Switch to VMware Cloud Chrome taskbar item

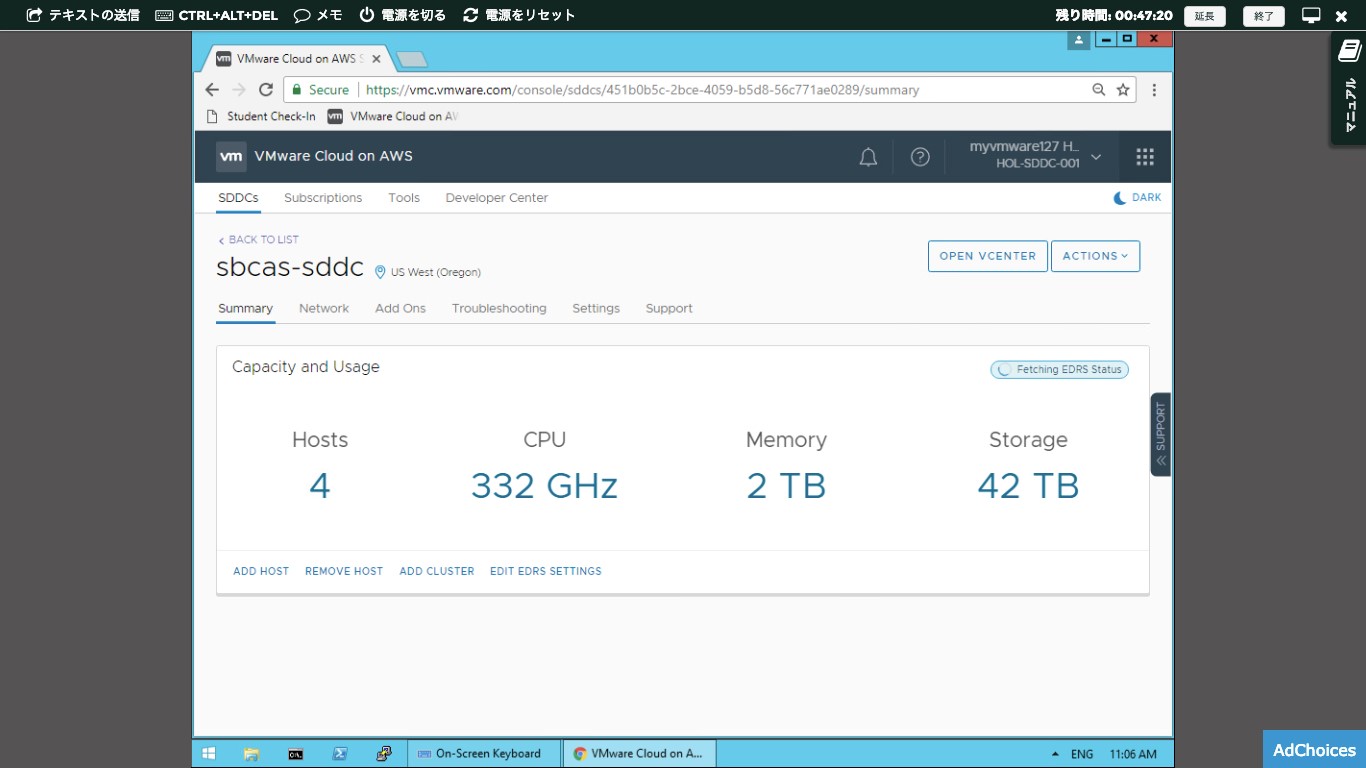point(640,754)
